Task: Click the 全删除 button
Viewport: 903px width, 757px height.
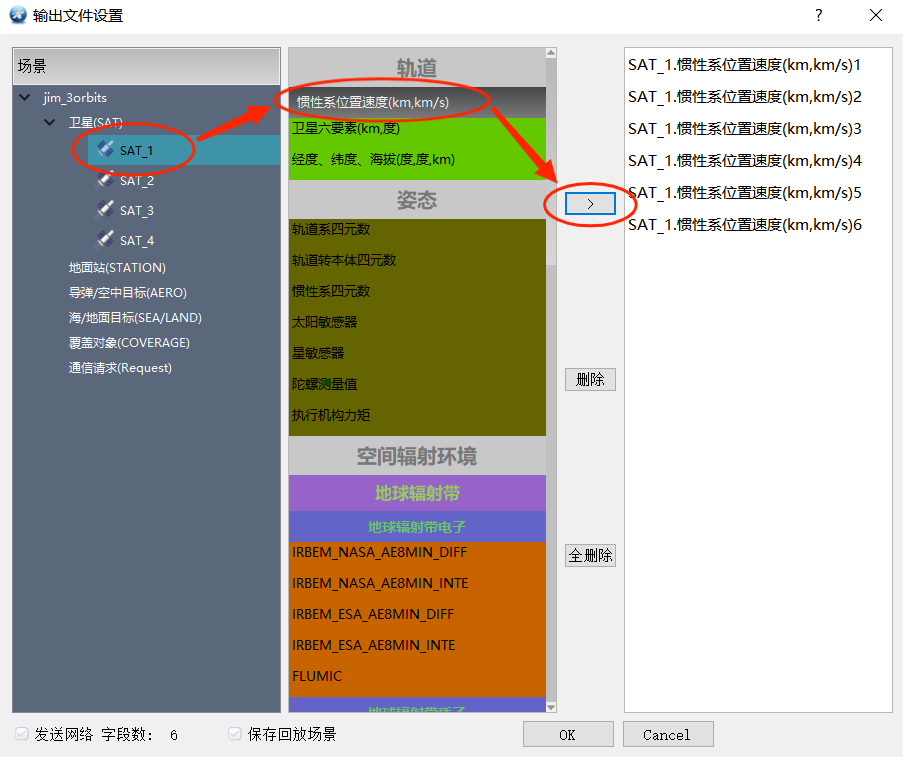Action: pos(590,555)
